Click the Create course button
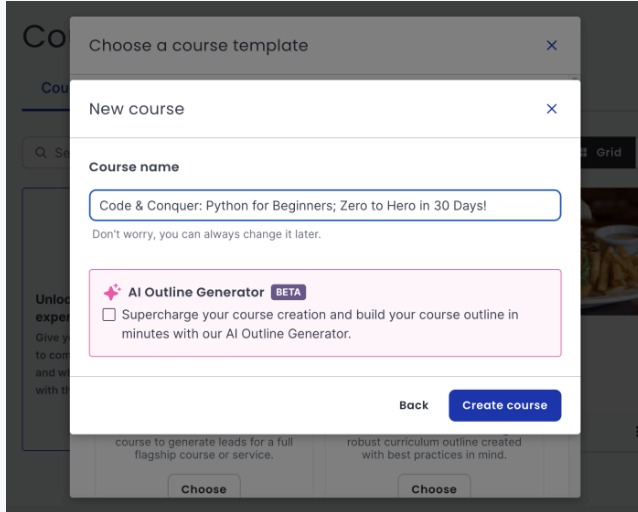Screen dimensions: 638x512 click(x=505, y=405)
